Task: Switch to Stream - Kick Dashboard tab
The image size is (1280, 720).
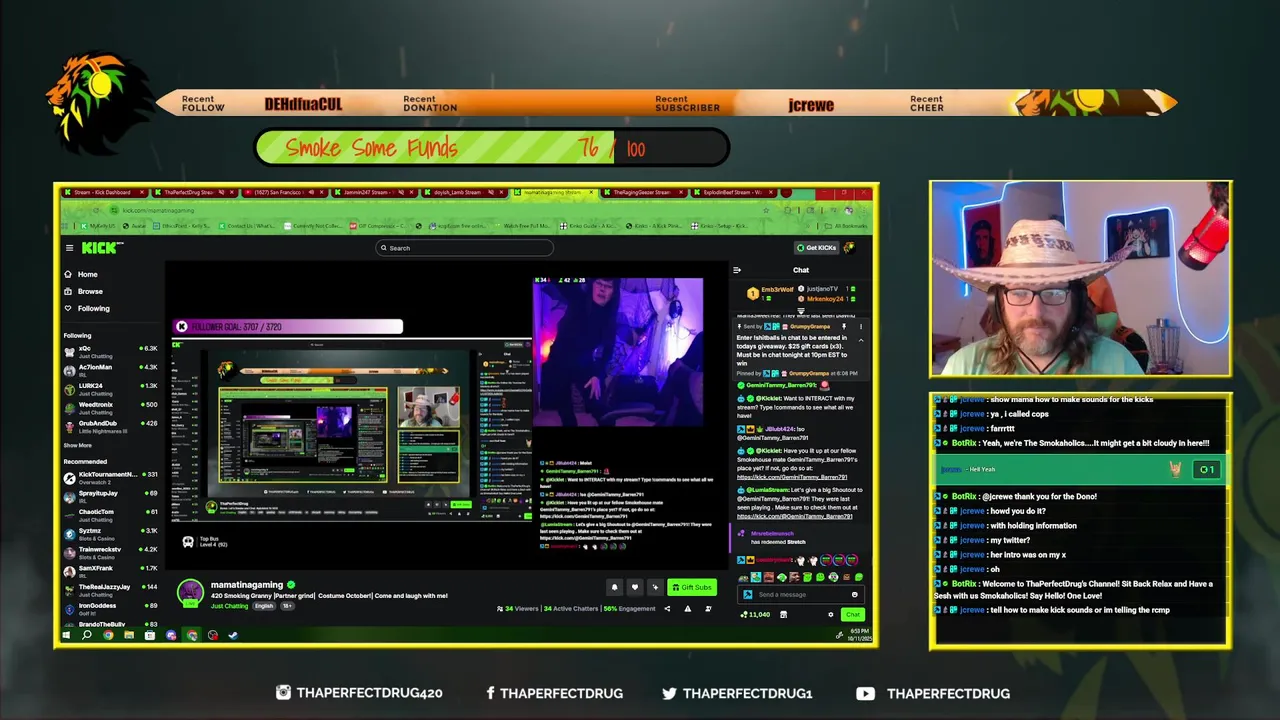Action: coord(103,192)
